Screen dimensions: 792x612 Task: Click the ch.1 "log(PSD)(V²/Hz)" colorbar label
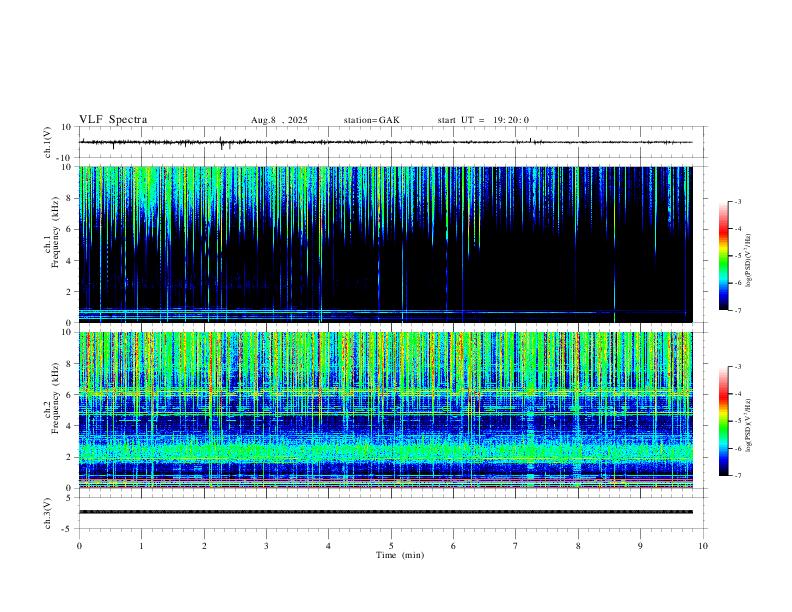coord(748,261)
